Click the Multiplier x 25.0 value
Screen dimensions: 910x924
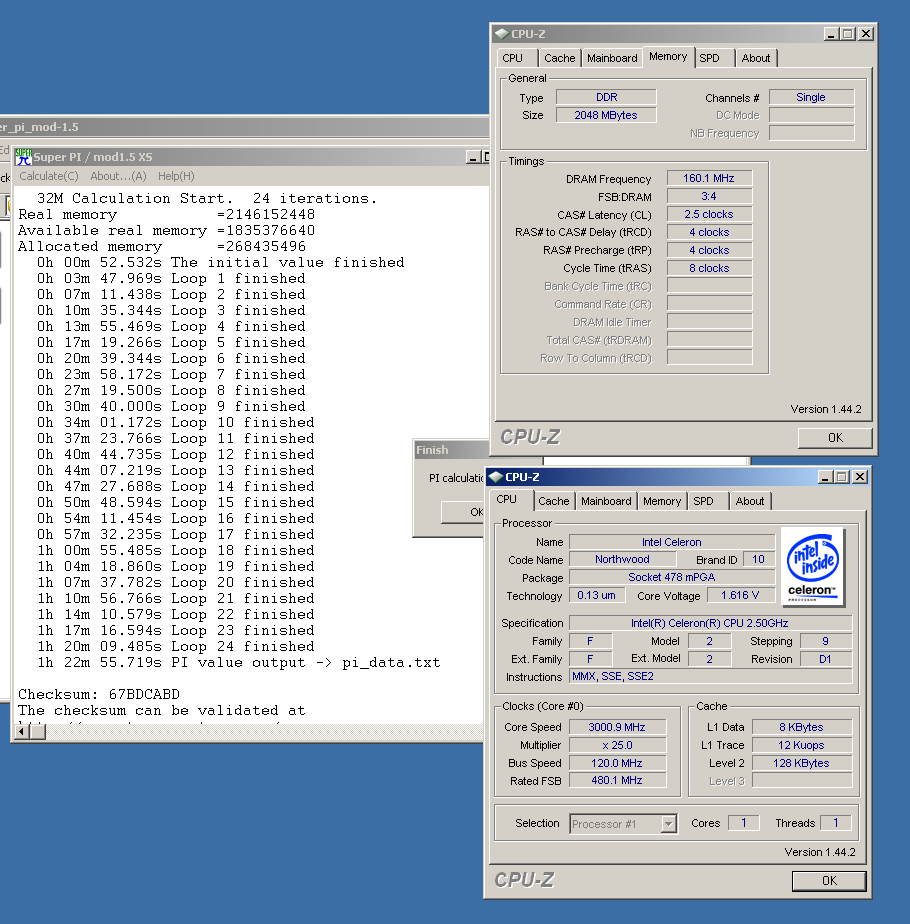[x=617, y=745]
